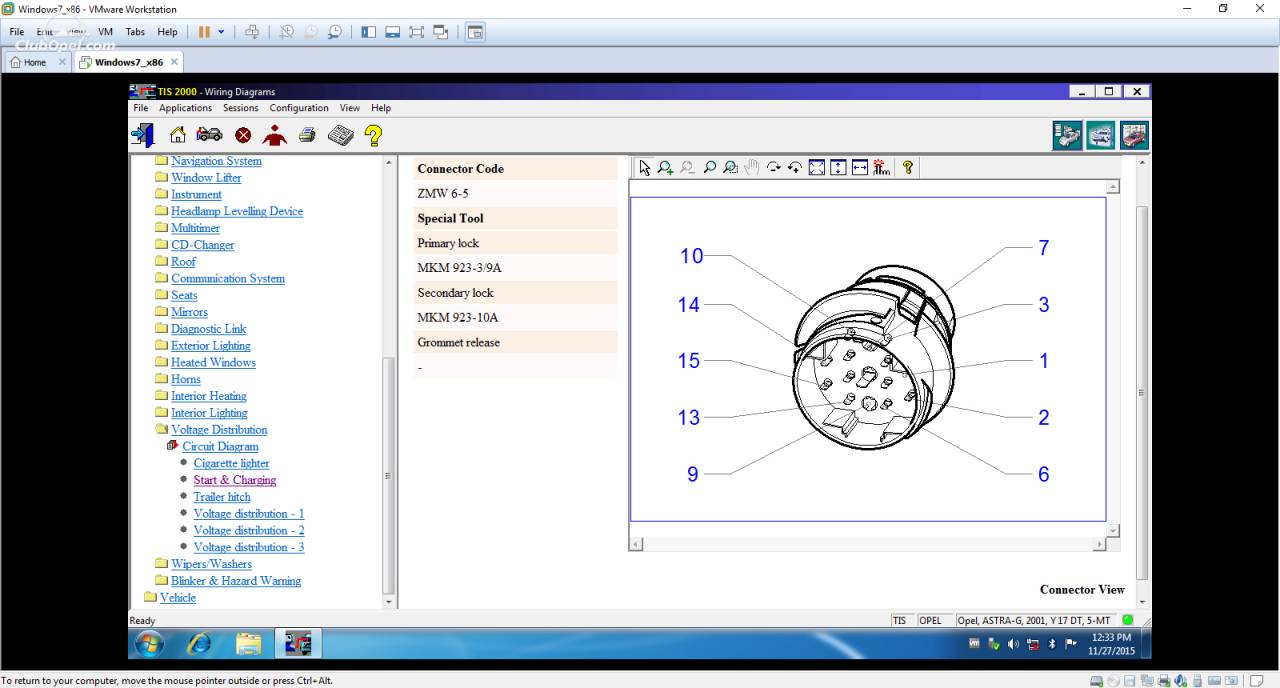The height and width of the screenshot is (688, 1280).
Task: Toggle the VMware library sidebar view
Action: point(369,32)
